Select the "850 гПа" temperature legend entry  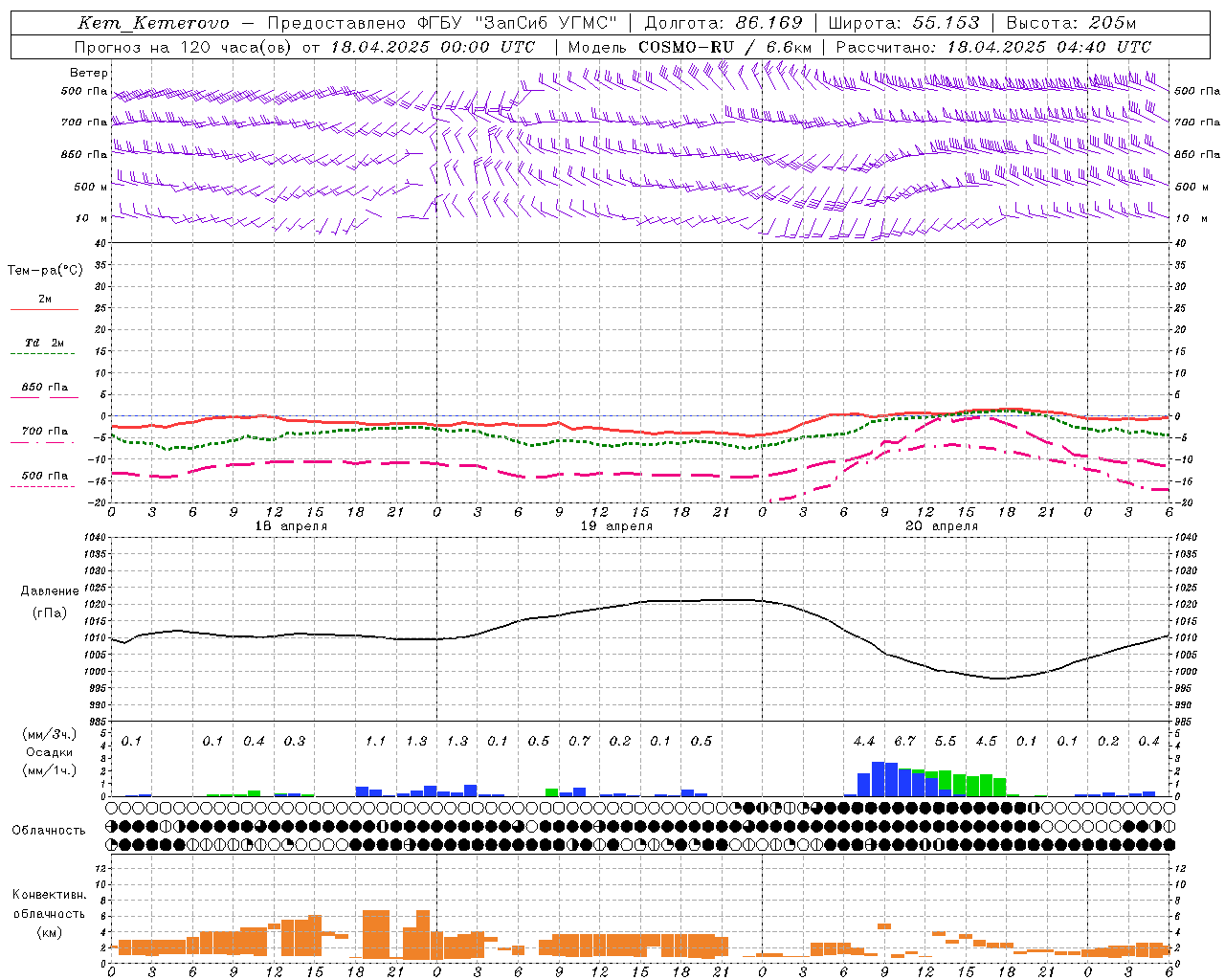click(45, 388)
